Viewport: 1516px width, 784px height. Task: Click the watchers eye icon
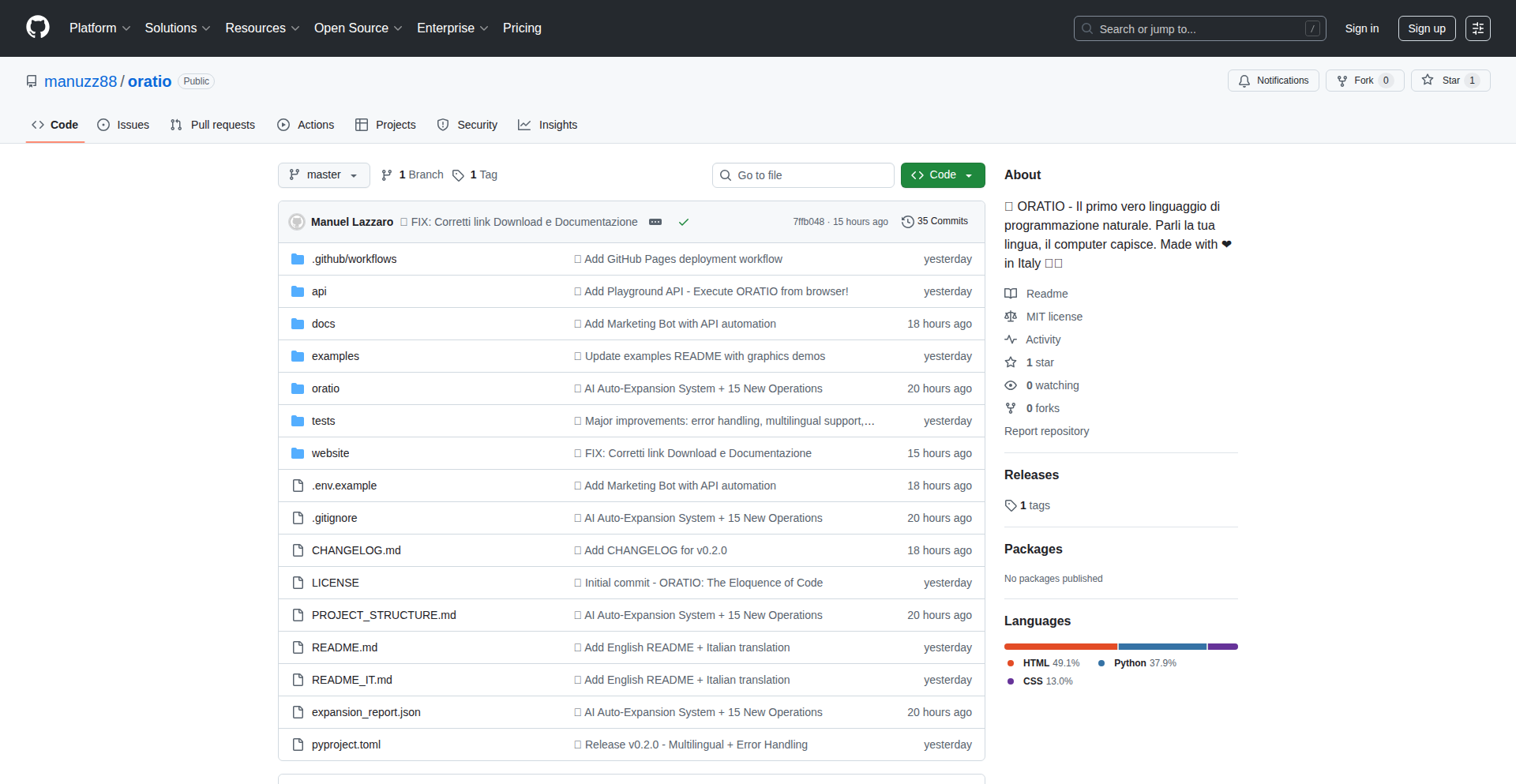tap(1011, 384)
